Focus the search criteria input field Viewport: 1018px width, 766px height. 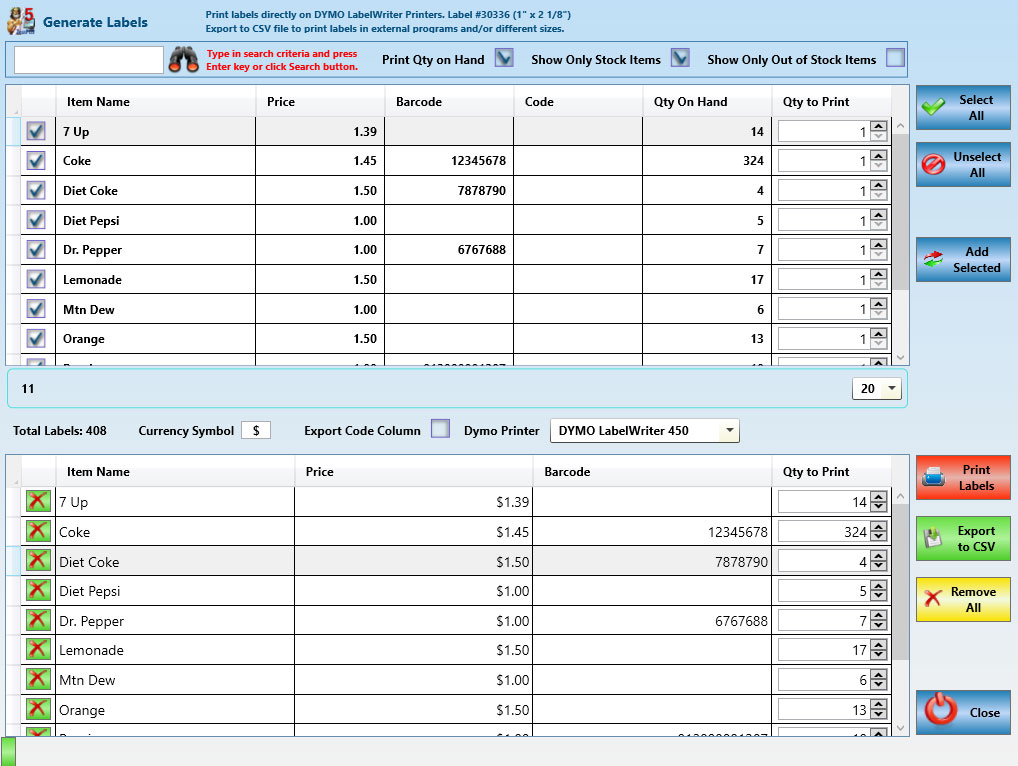(x=89, y=60)
